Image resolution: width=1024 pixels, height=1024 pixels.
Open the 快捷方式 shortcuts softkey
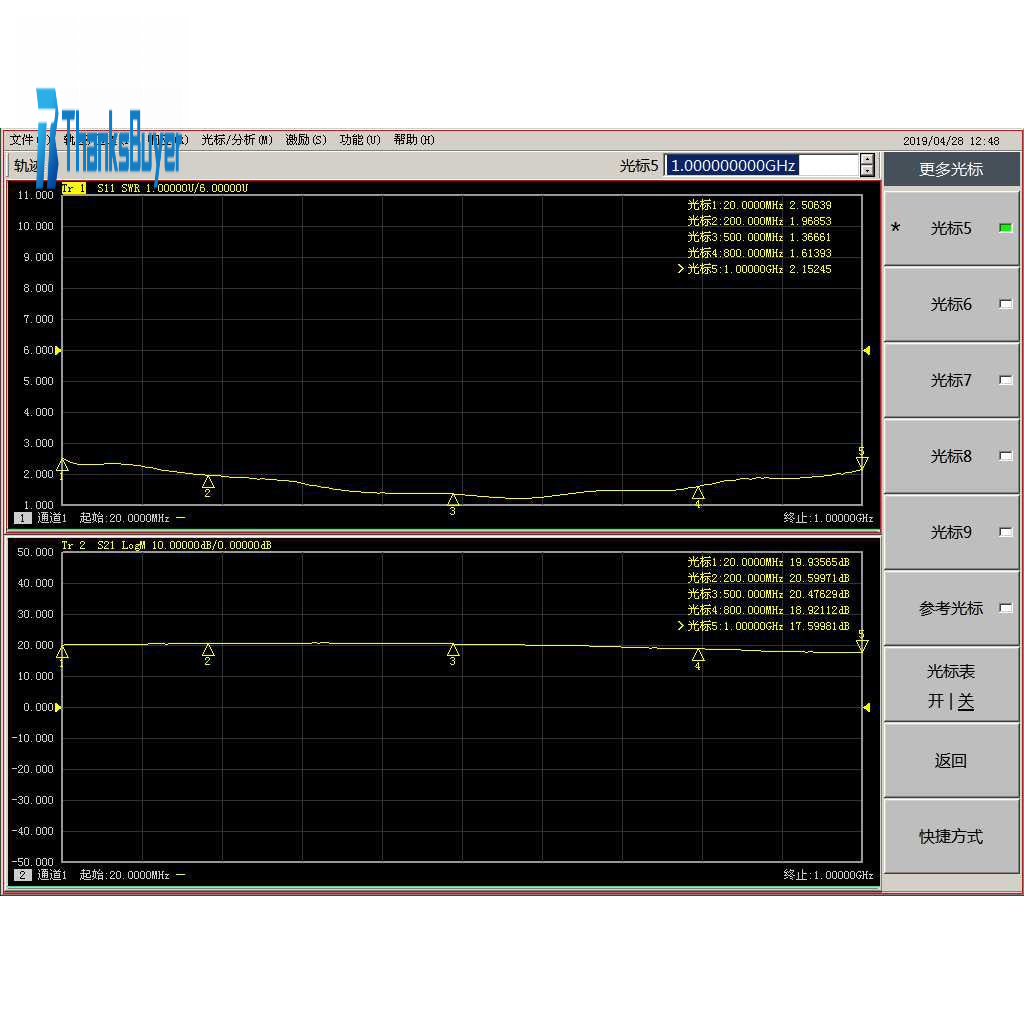coord(951,837)
